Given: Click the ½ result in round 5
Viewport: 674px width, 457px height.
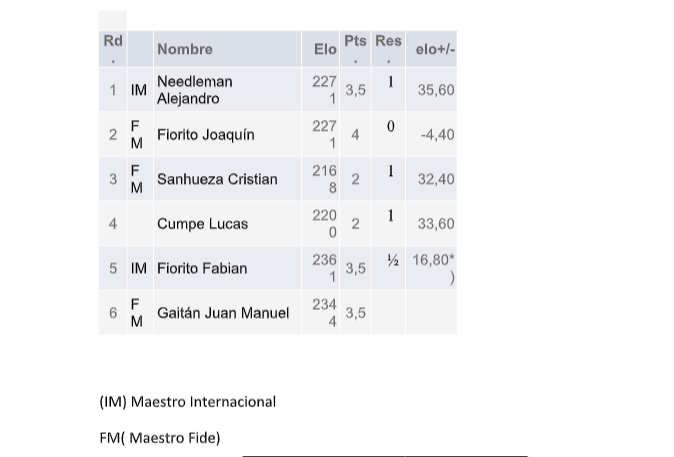Looking at the screenshot, I should (x=392, y=260).
